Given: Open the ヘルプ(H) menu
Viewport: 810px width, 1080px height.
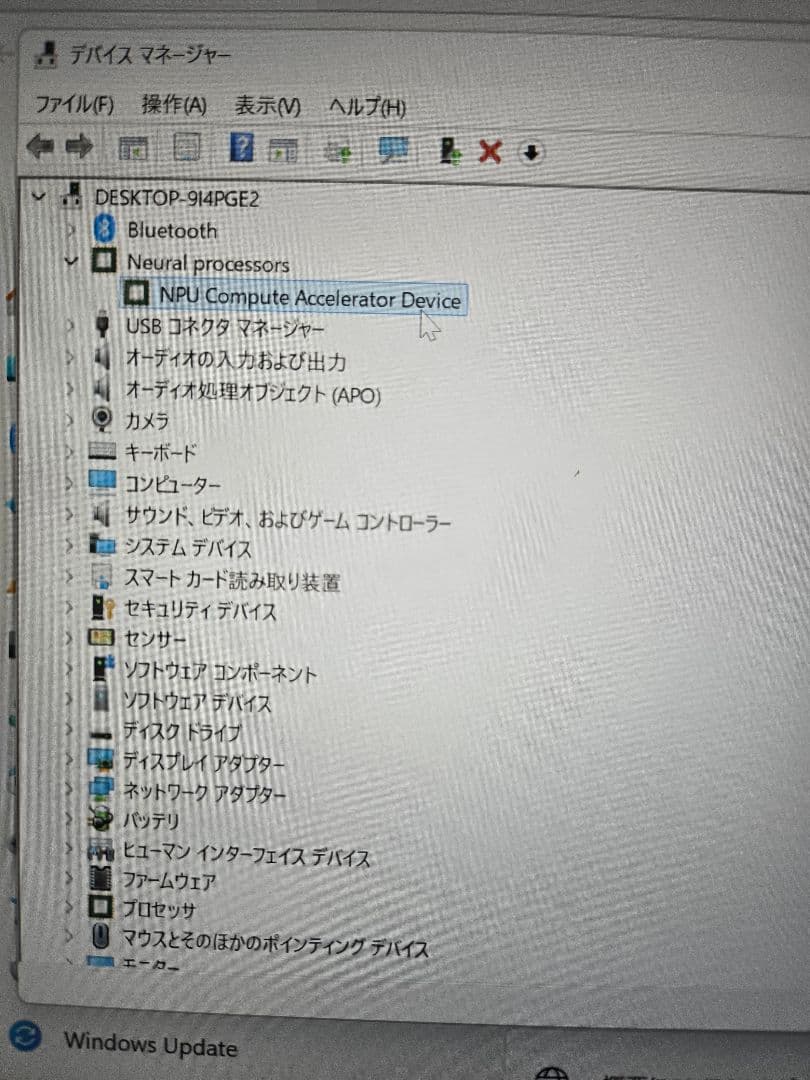Looking at the screenshot, I should (367, 107).
